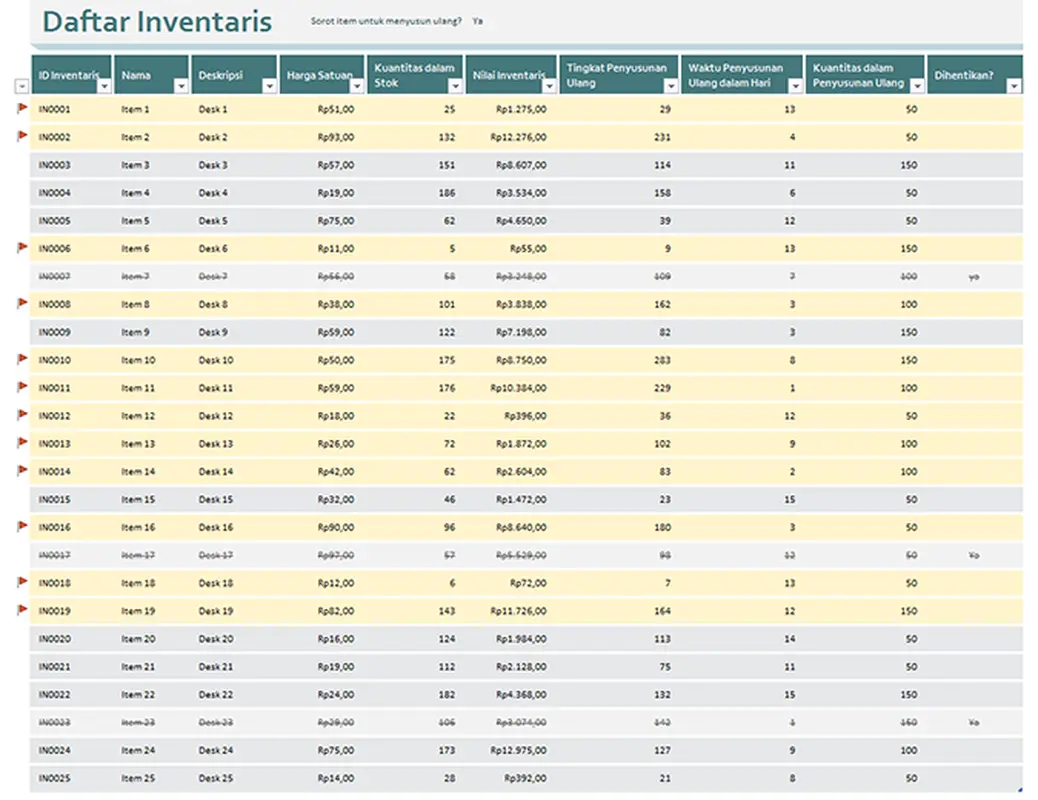
Task: Select the 'Ya' highlight reorder value cell
Action: point(477,21)
